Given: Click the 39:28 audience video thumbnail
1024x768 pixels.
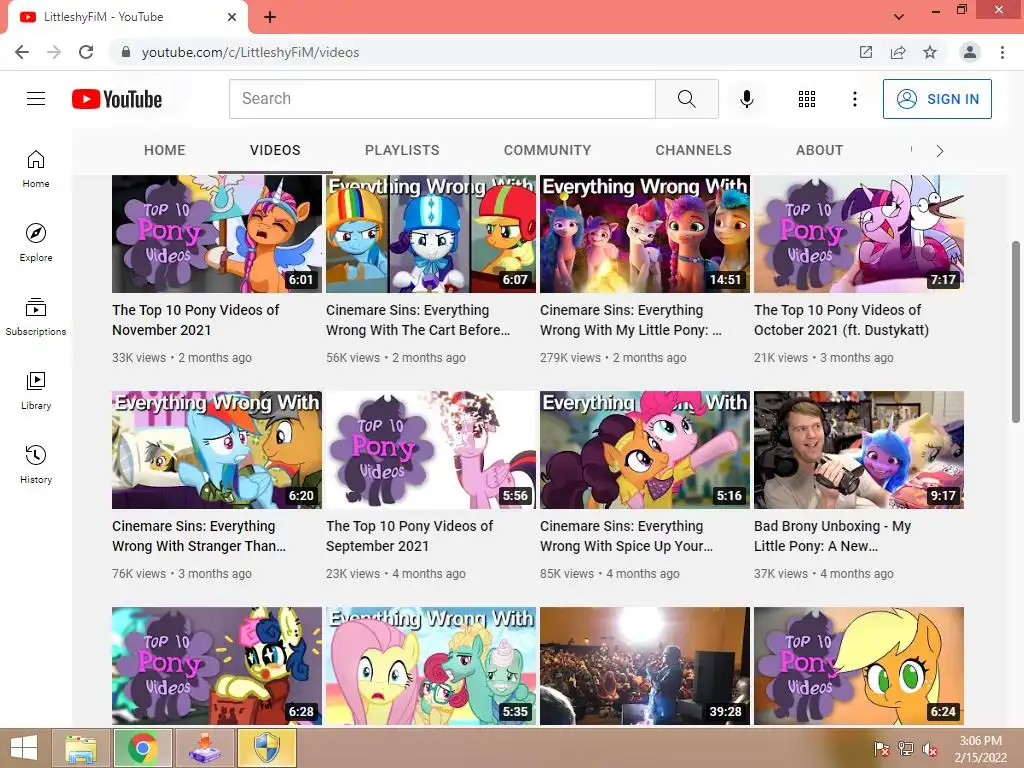Looking at the screenshot, I should click(645, 666).
